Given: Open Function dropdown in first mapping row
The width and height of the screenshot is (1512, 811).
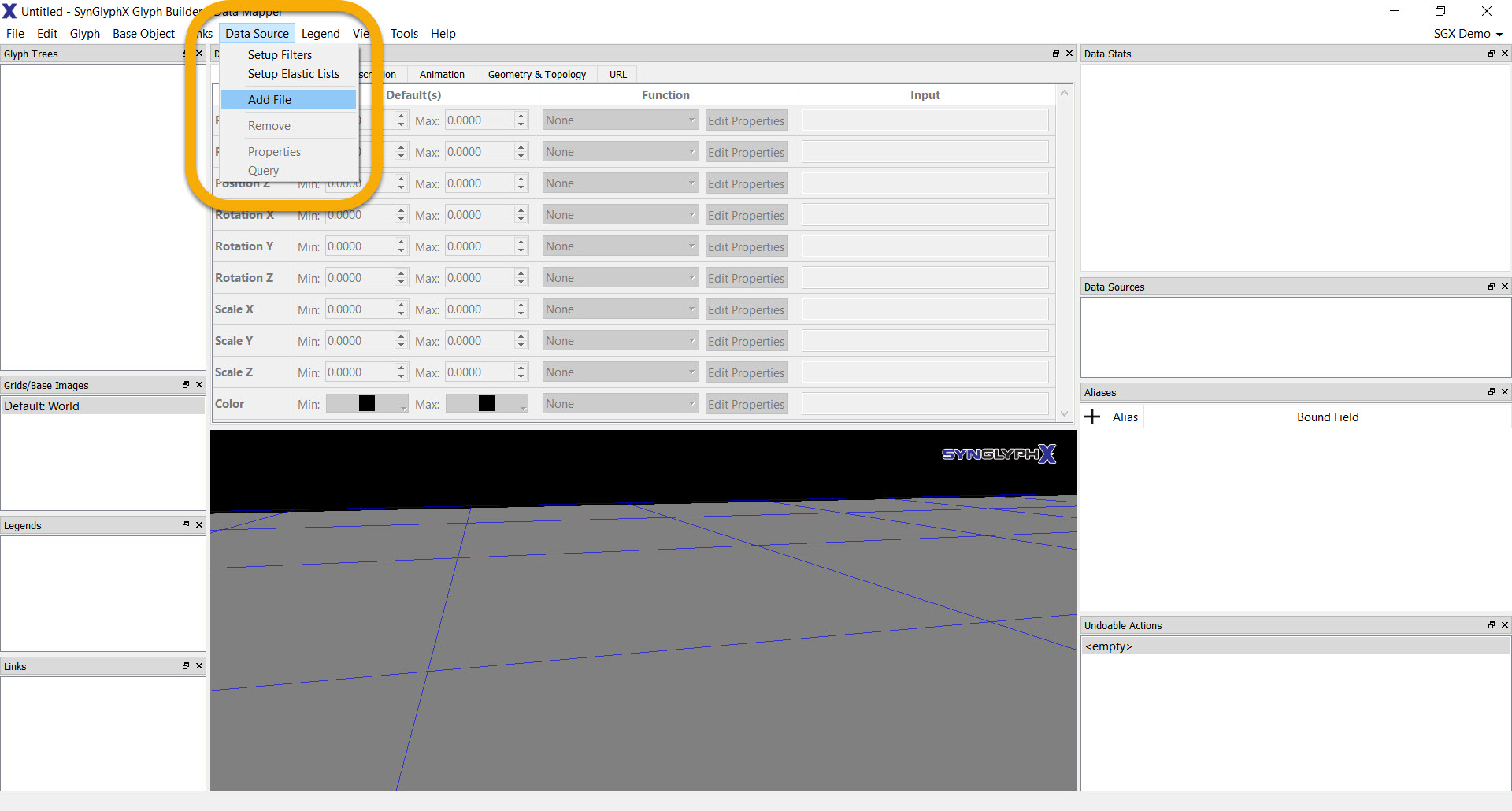Looking at the screenshot, I should point(621,120).
